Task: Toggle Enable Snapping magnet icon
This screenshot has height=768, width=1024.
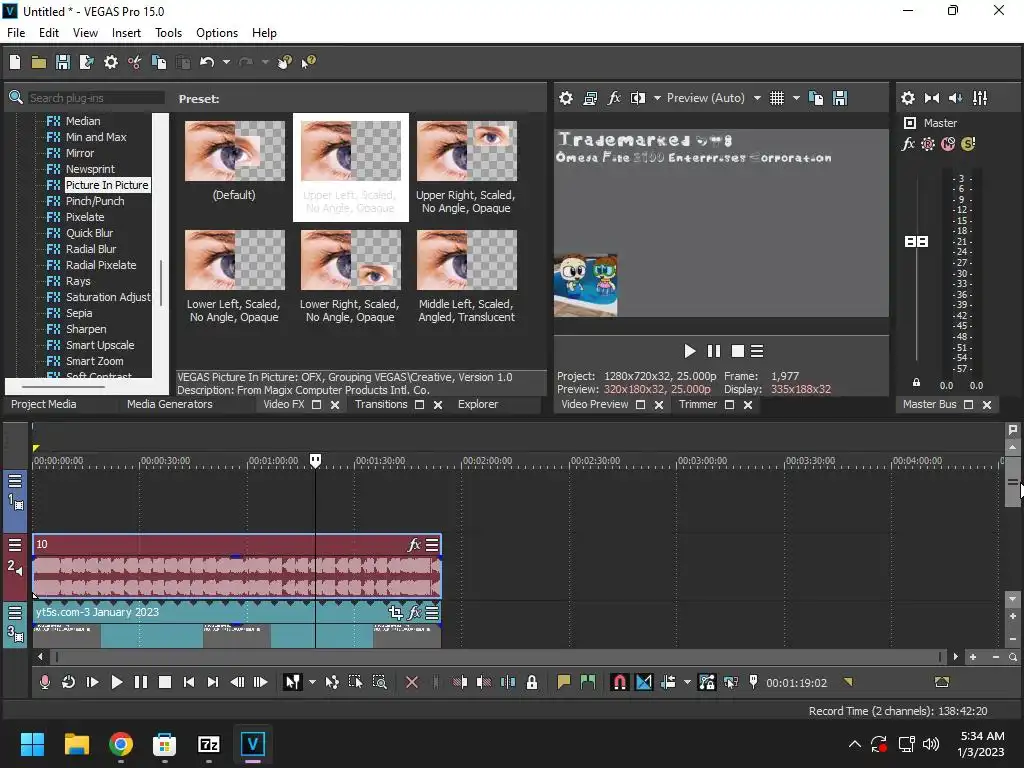Action: (x=619, y=682)
